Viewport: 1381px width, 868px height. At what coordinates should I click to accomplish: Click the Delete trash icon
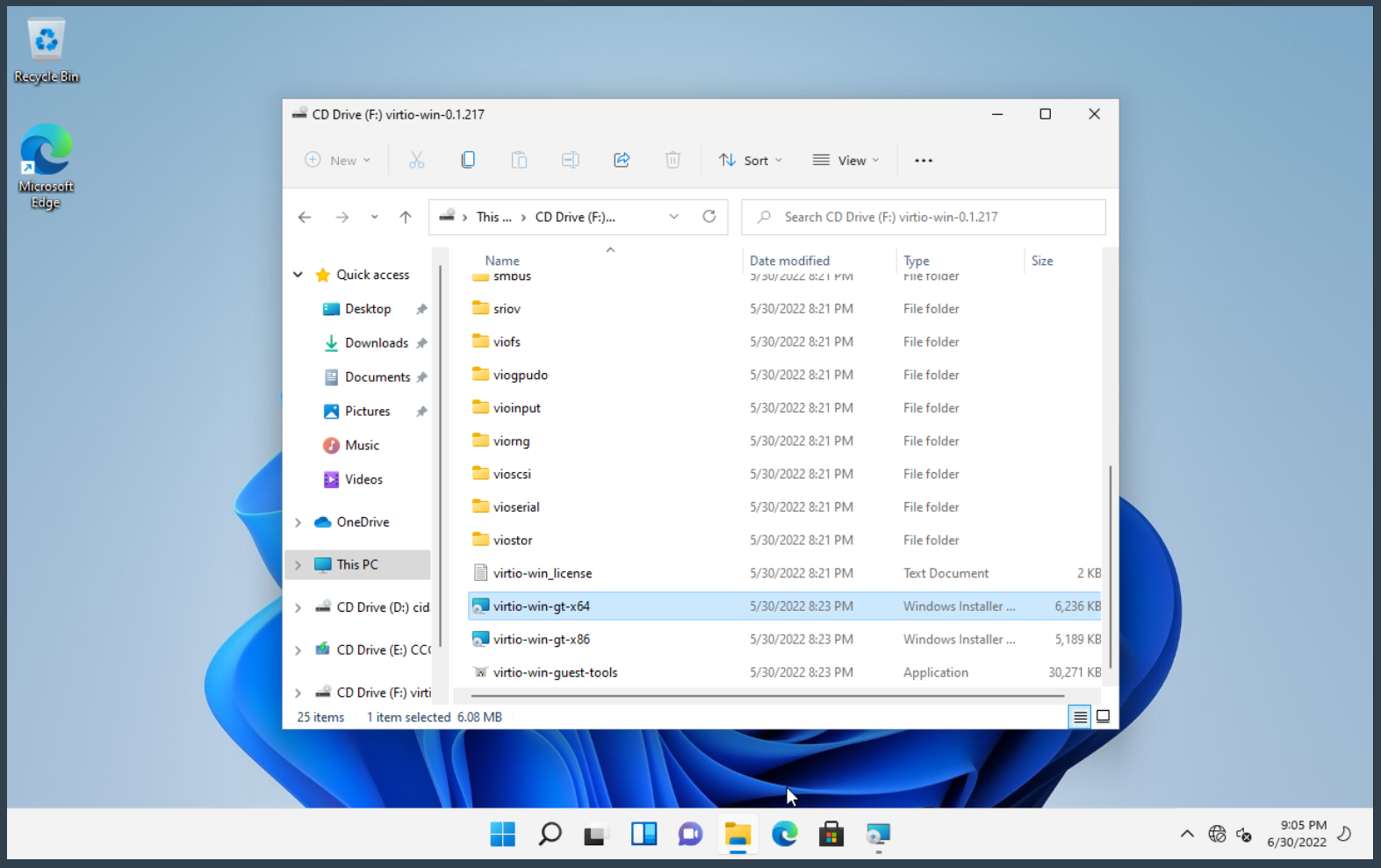click(673, 160)
